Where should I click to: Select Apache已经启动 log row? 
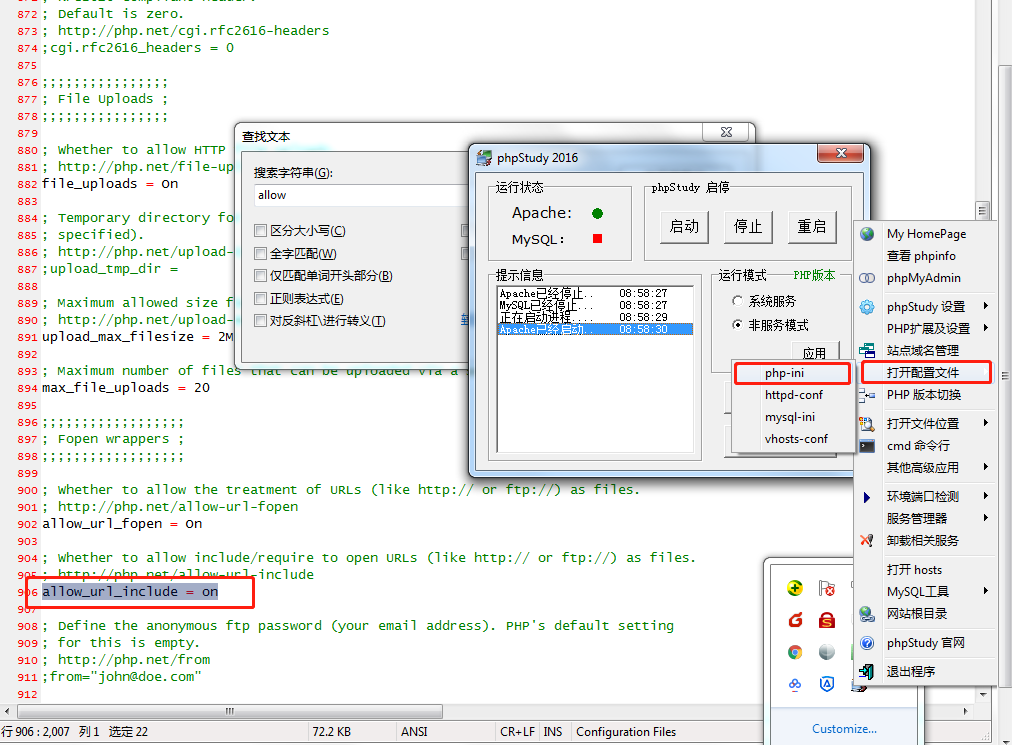click(x=595, y=329)
